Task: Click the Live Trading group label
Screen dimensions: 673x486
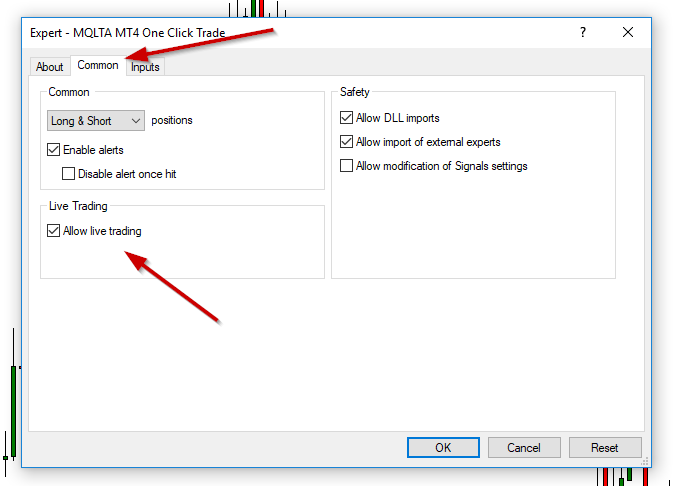Action: 78,206
